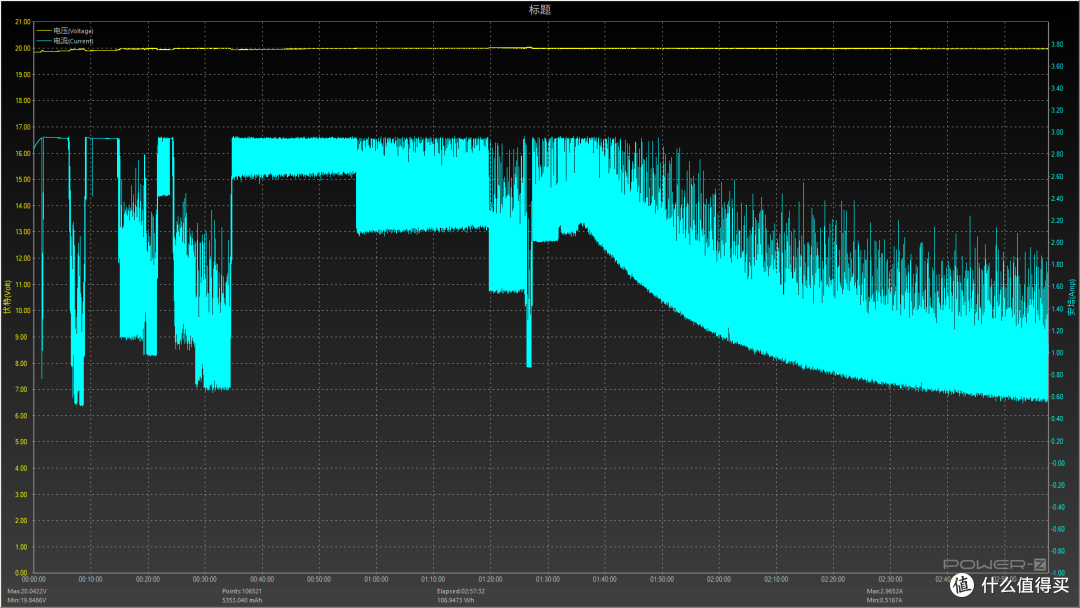Click the 01:40:00 time axis label
1080x608 pixels.
605,580
